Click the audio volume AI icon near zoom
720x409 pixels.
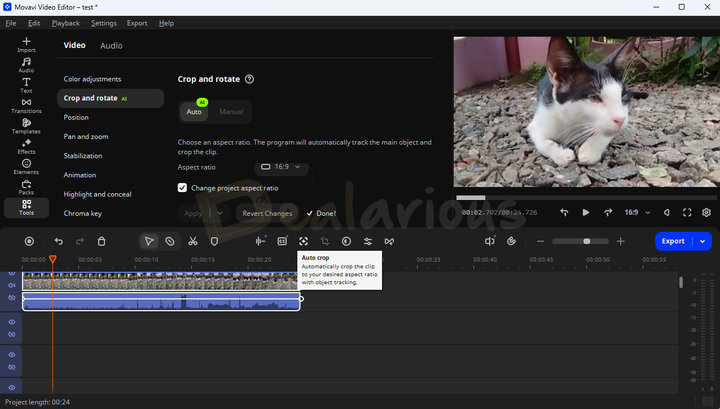click(489, 241)
